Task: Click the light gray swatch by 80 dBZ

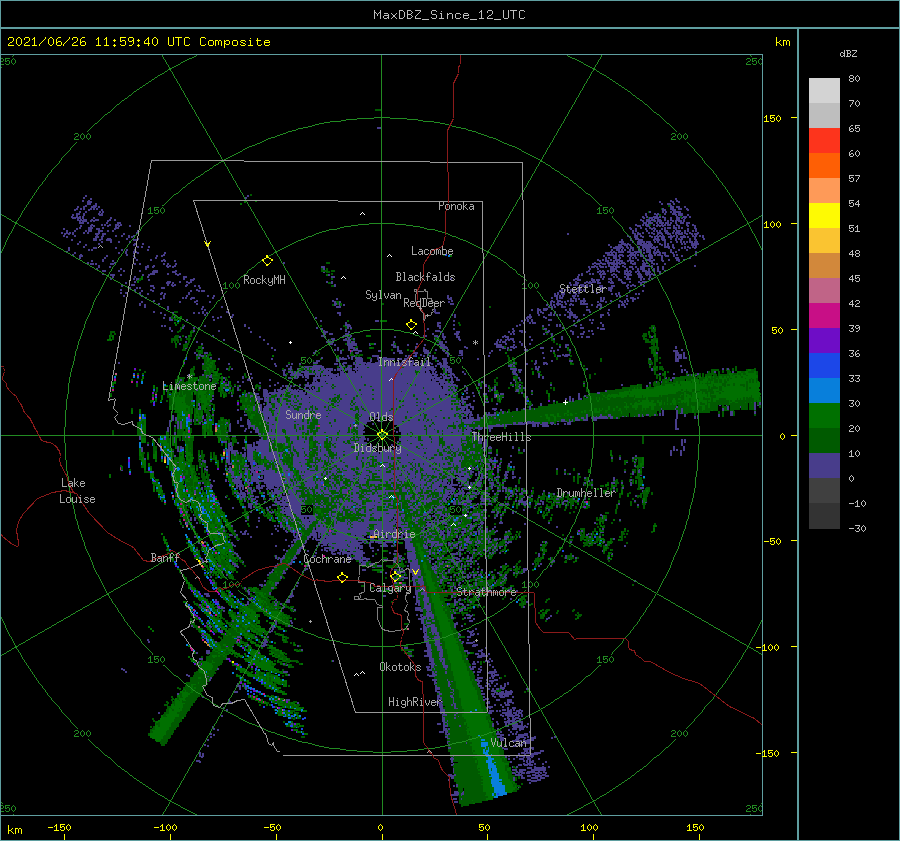Action: (824, 90)
